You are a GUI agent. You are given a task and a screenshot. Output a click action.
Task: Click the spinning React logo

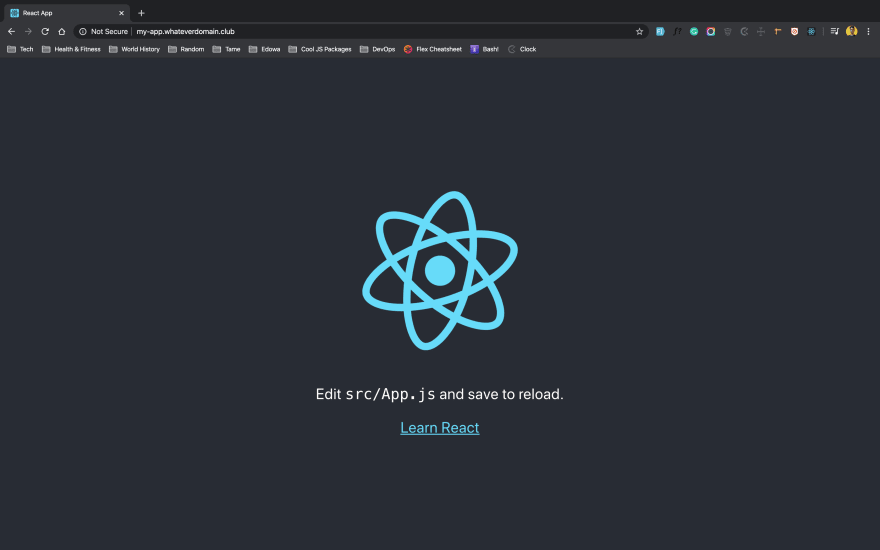[x=439, y=271]
